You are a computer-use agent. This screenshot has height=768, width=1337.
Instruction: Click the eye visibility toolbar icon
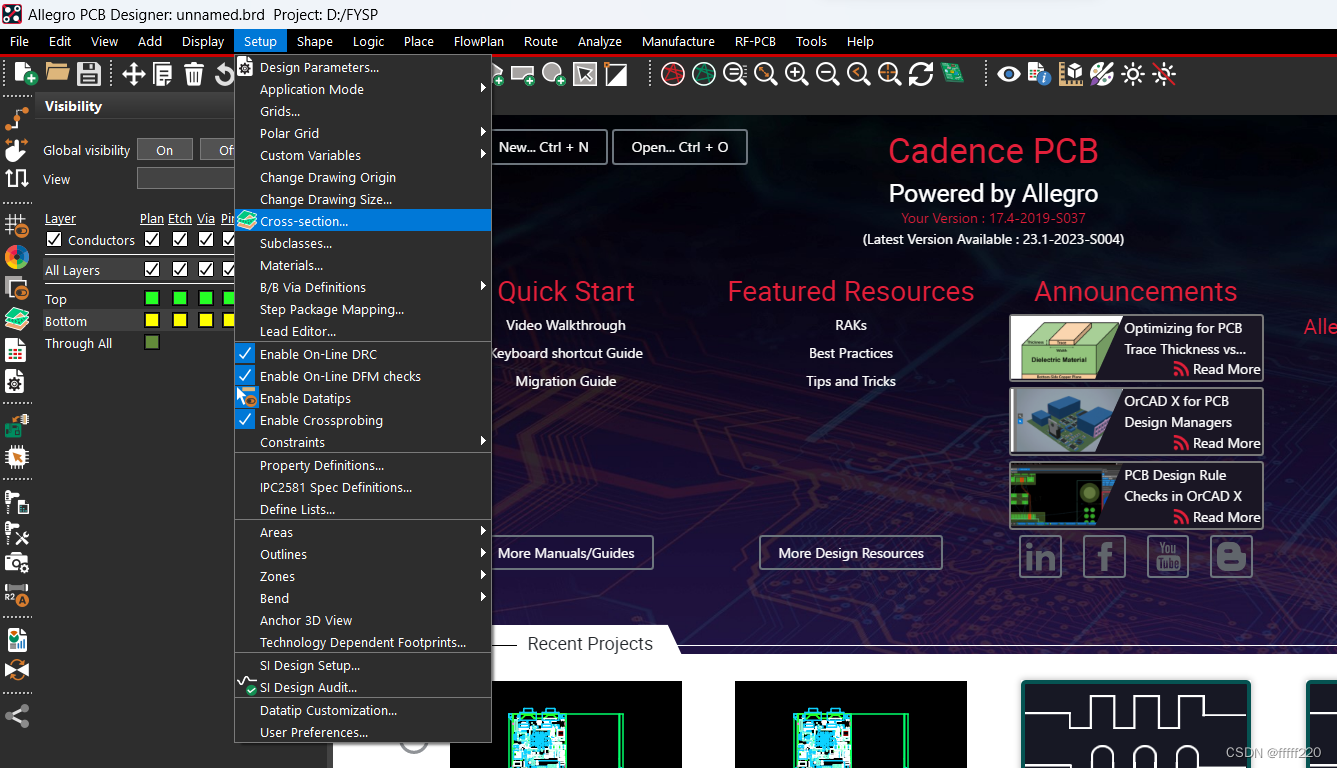click(x=1008, y=74)
